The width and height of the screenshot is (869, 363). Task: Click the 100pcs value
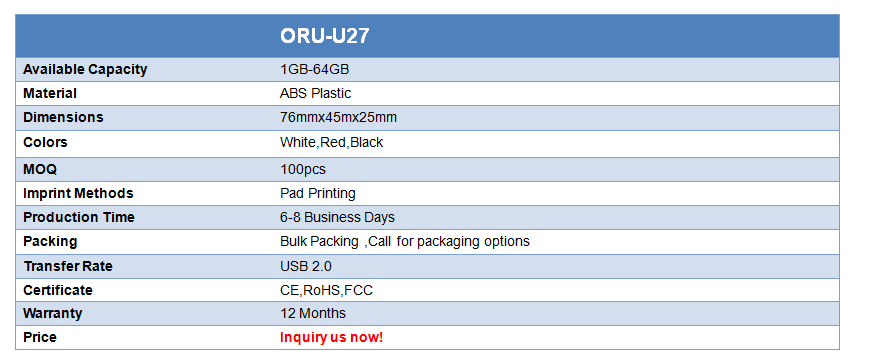(x=303, y=170)
